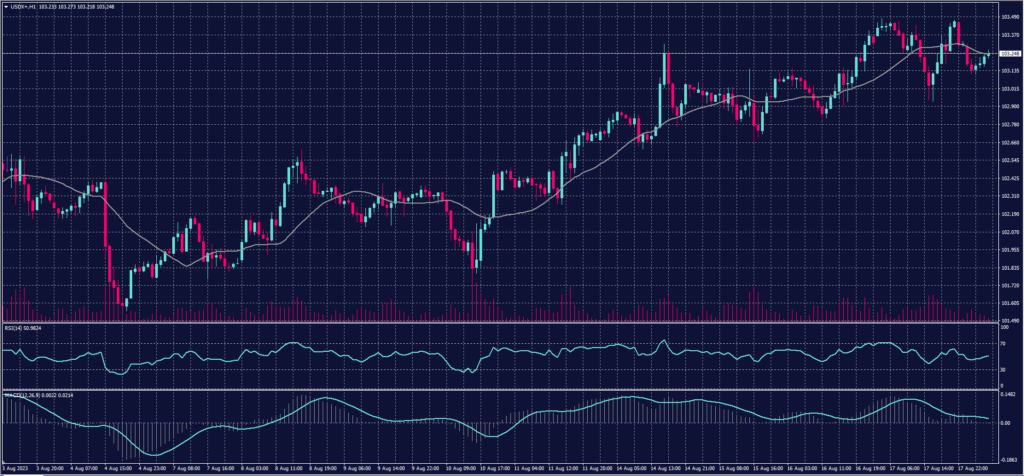This screenshot has height=476, width=1024.
Task: Click the MACD 0.1482 scale label
Action: (1008, 395)
